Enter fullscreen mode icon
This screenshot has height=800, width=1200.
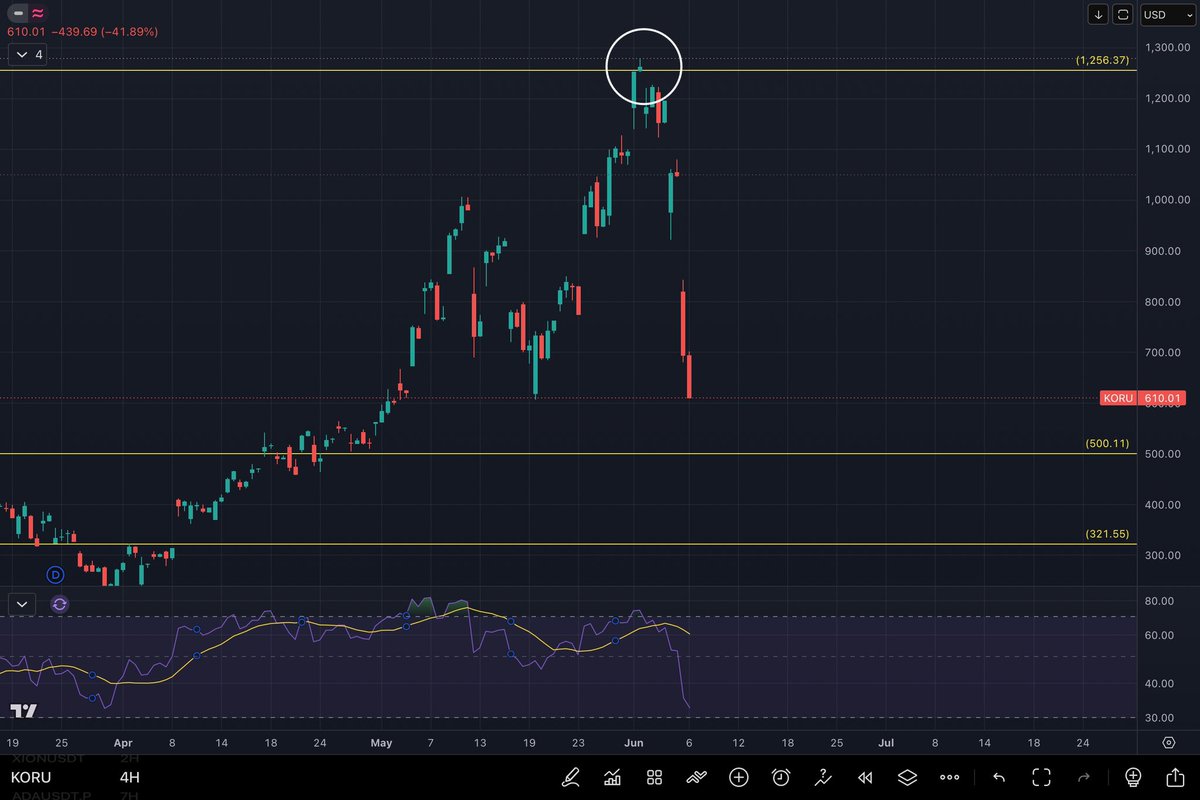(1041, 777)
